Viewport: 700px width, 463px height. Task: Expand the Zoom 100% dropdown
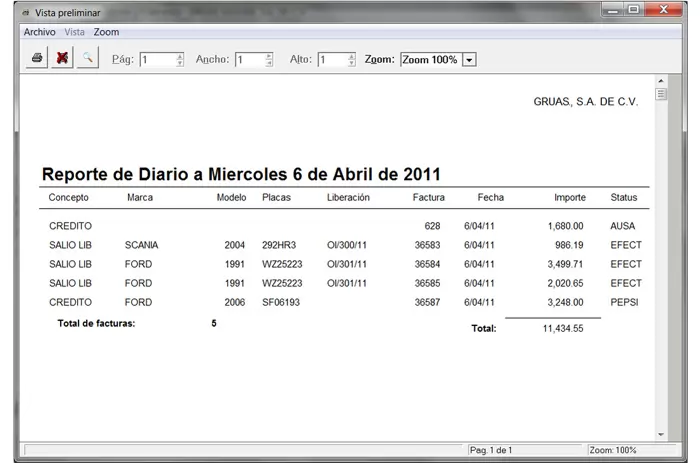coord(469,60)
